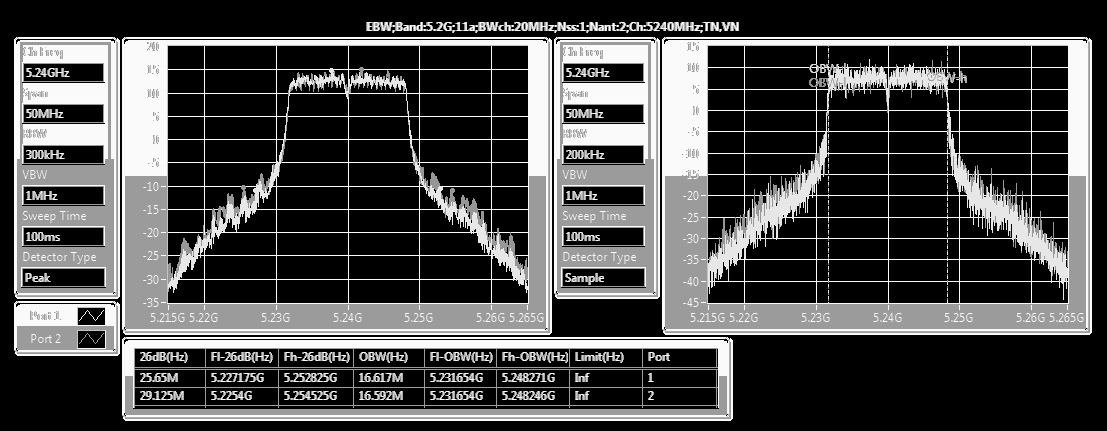Click the 26dB(Hz) column header
The width and height of the screenshot is (1107, 431).
tap(170, 358)
